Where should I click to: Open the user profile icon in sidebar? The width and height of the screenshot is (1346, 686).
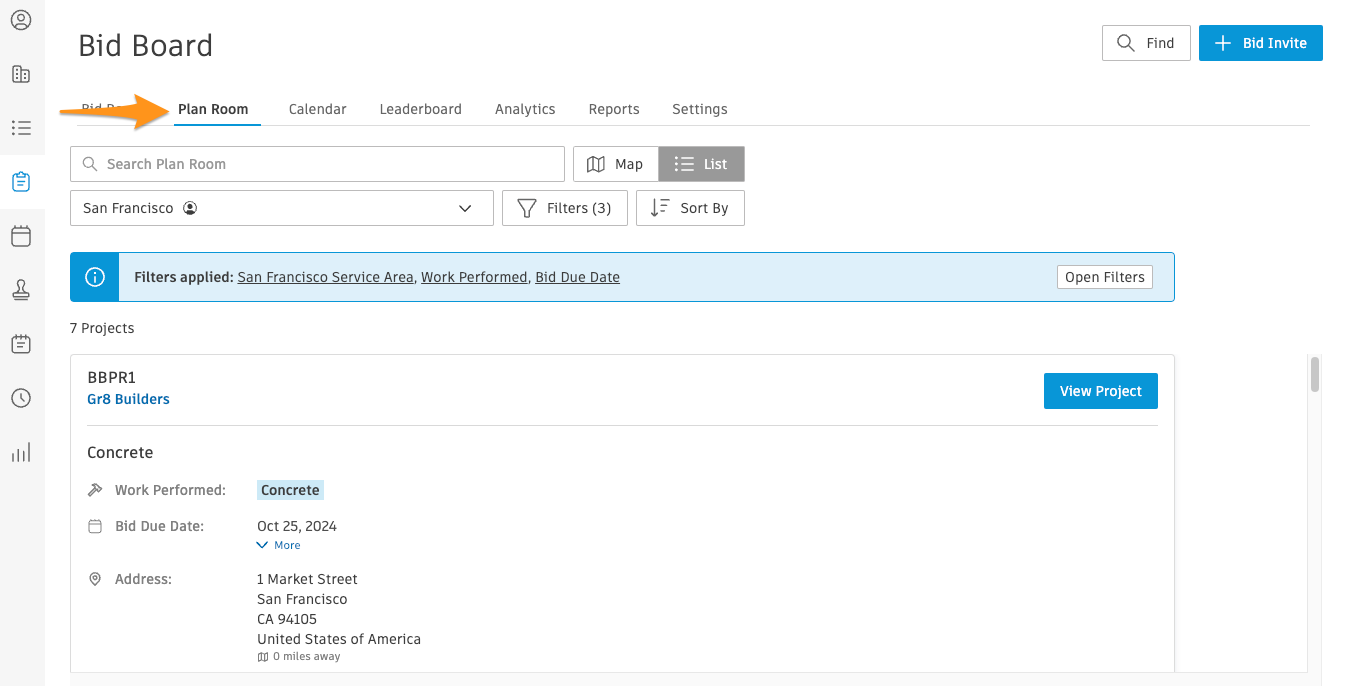[x=21, y=19]
